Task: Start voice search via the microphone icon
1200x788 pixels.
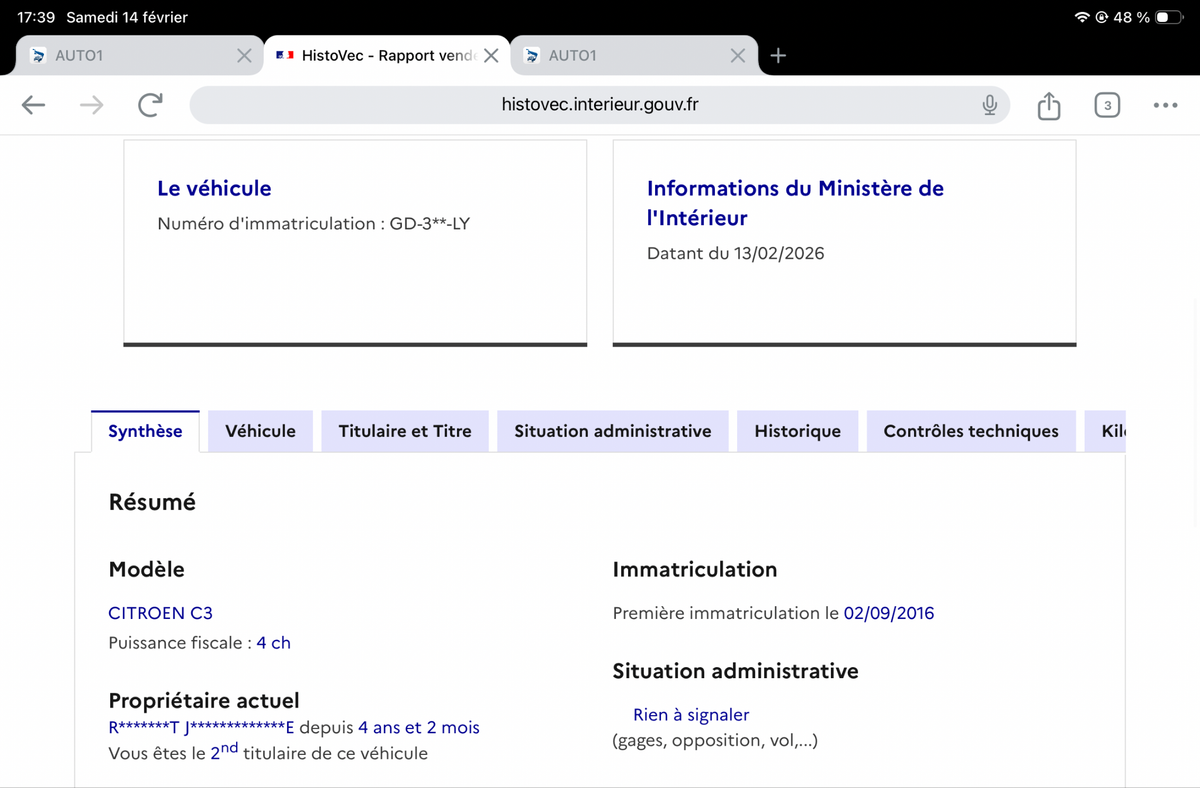Action: coord(989,104)
